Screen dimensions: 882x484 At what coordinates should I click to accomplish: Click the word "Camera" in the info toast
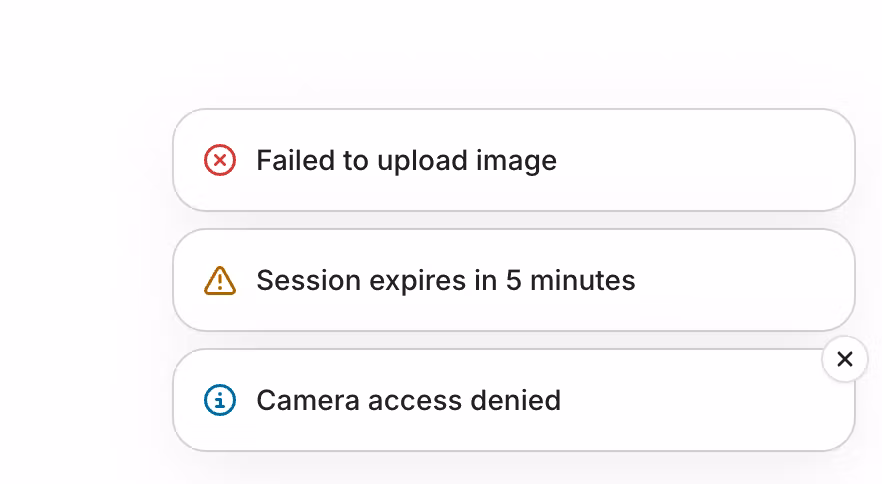pos(308,400)
